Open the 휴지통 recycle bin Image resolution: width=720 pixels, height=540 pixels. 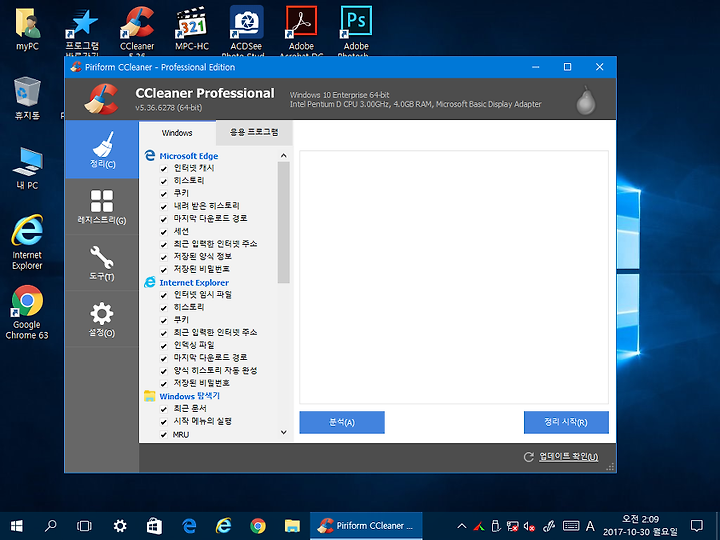27,98
